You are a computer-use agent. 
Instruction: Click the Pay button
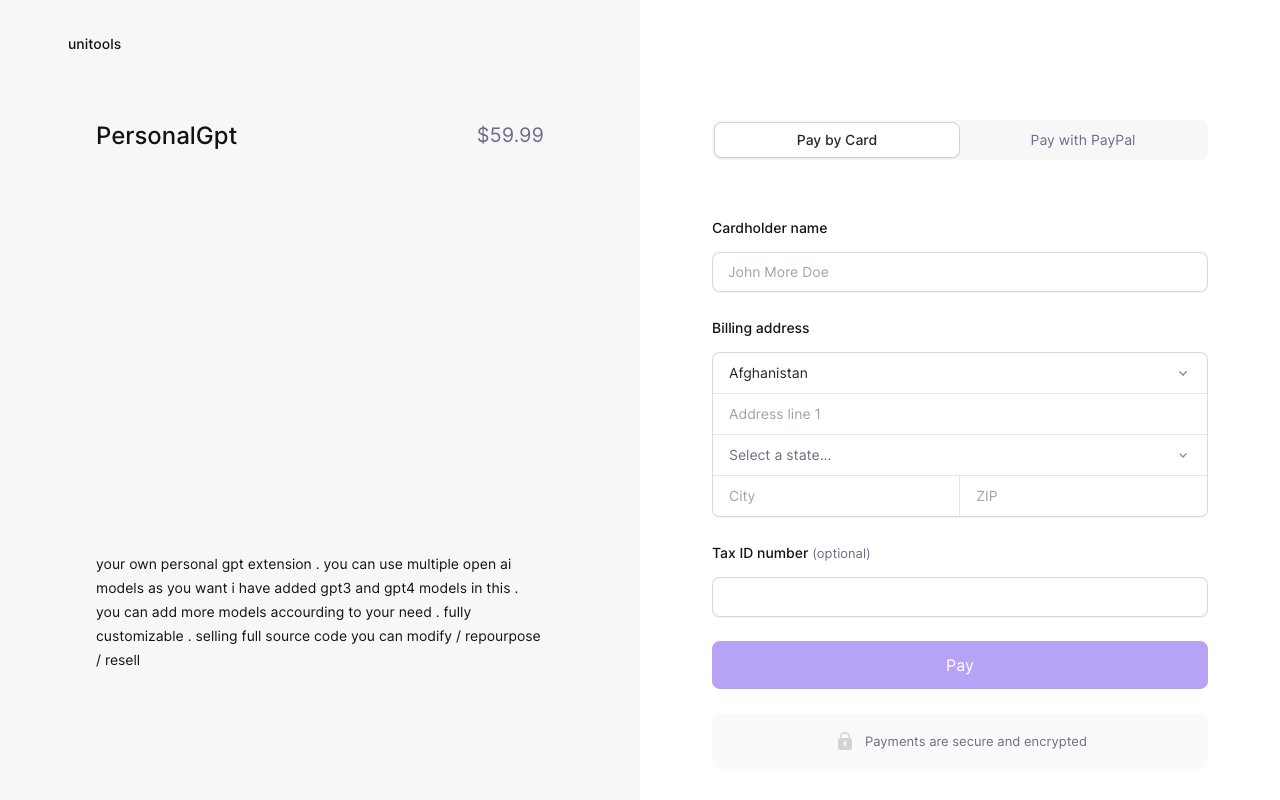tap(960, 665)
